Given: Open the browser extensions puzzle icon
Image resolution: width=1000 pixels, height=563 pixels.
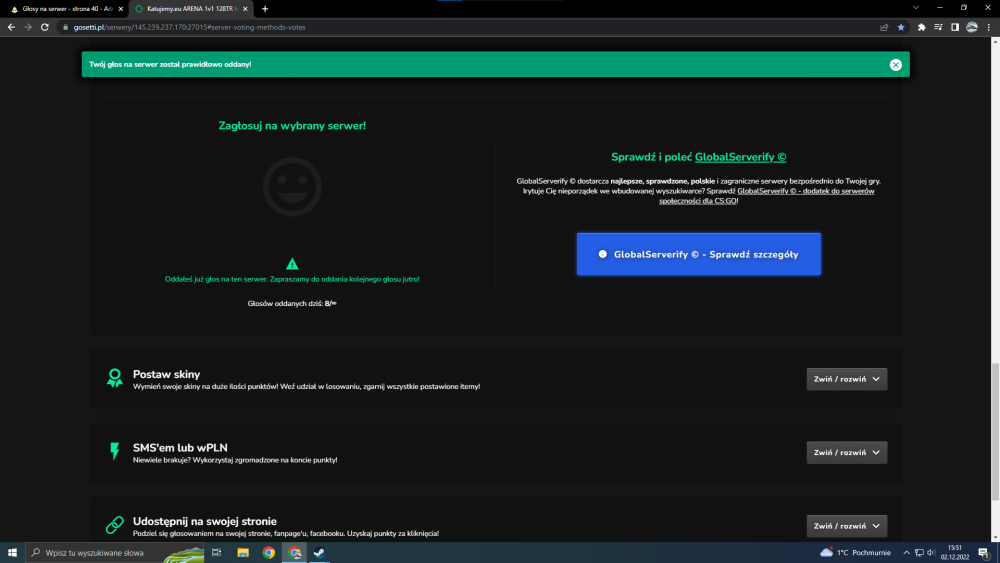Looking at the screenshot, I should point(922,27).
